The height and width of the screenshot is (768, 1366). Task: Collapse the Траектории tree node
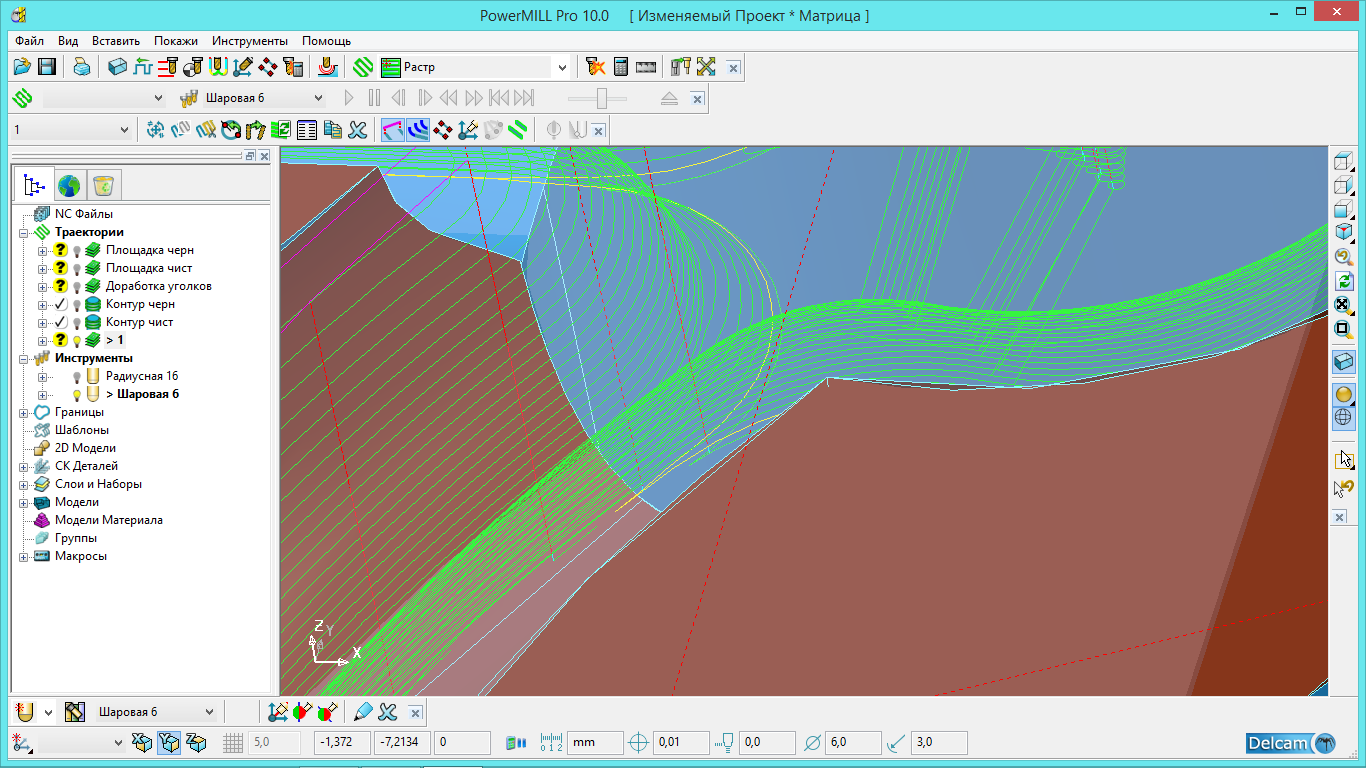pos(24,232)
